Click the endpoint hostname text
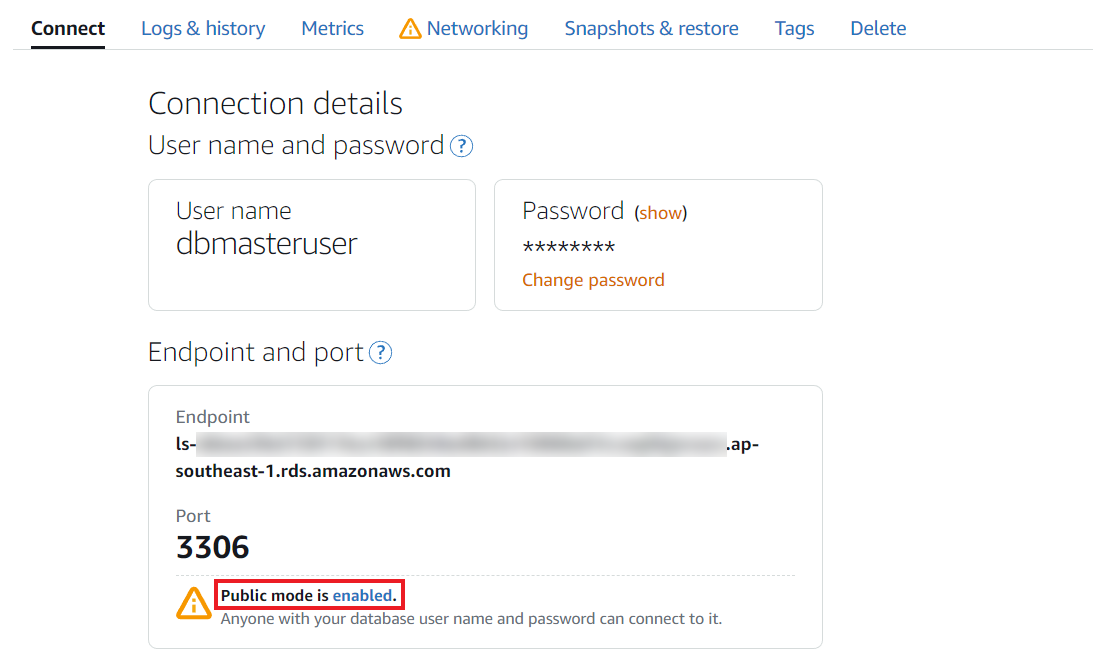This screenshot has width=1108, height=667. [467, 457]
